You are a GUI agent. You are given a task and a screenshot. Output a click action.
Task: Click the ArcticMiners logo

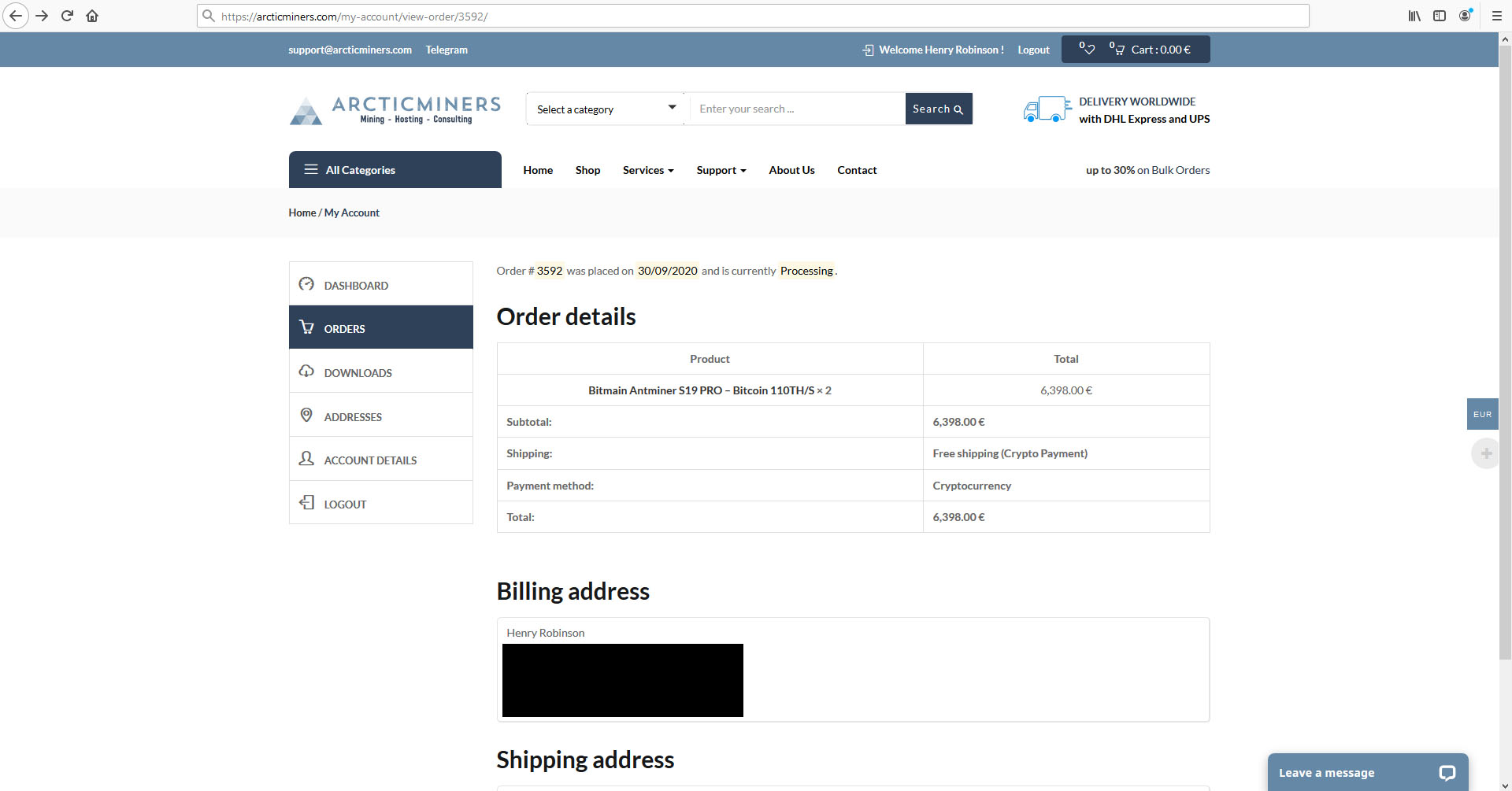[395, 109]
